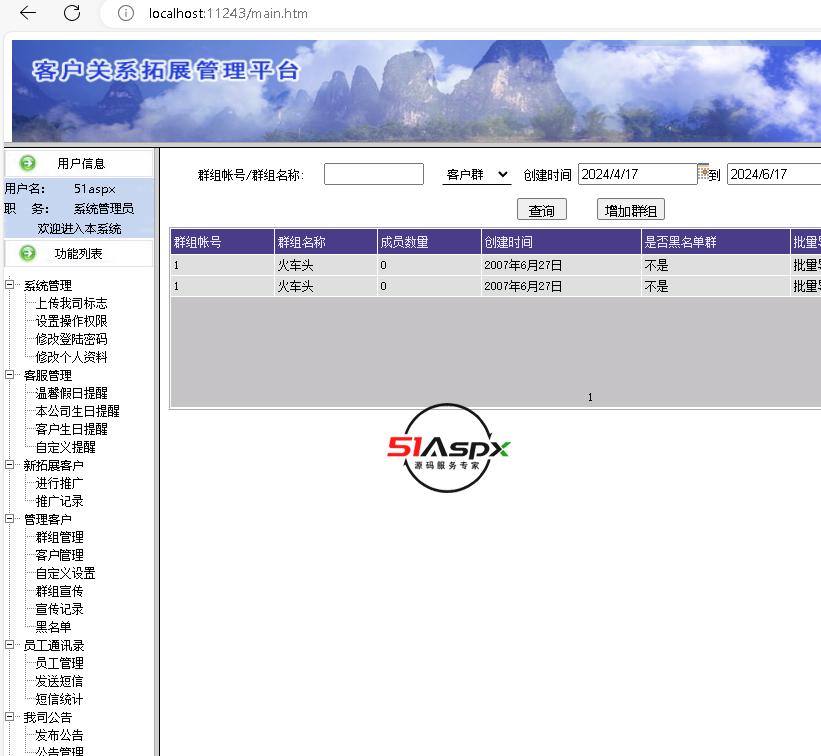Open 进行推广 in the tree

coord(59,483)
